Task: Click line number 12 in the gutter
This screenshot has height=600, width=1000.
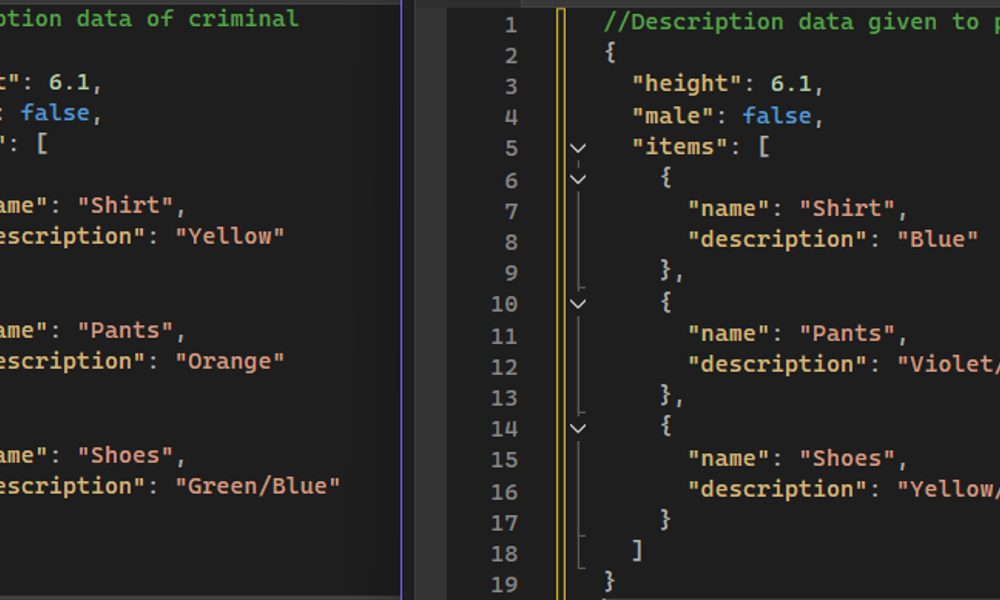Action: pos(505,366)
